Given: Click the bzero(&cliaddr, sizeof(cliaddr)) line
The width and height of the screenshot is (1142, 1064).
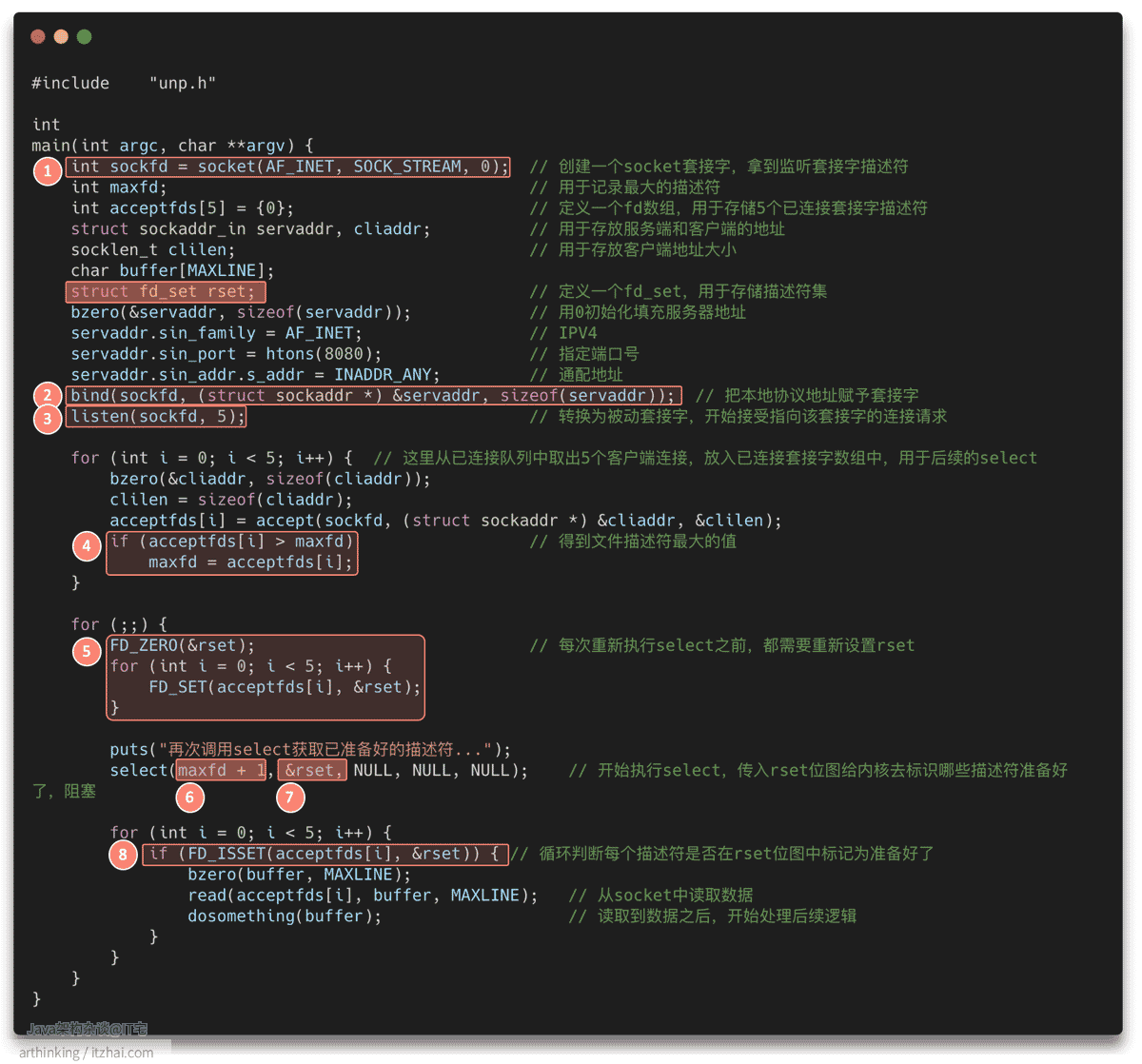Looking at the screenshot, I should (x=270, y=479).
